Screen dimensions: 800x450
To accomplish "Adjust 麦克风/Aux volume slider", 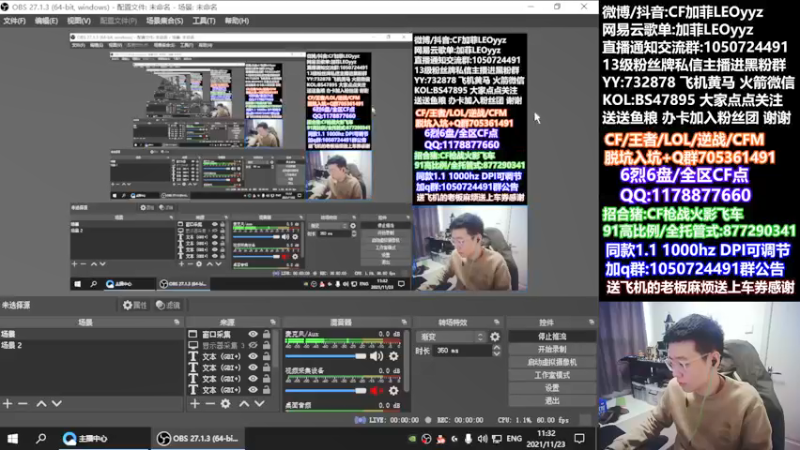I will 326,356.
